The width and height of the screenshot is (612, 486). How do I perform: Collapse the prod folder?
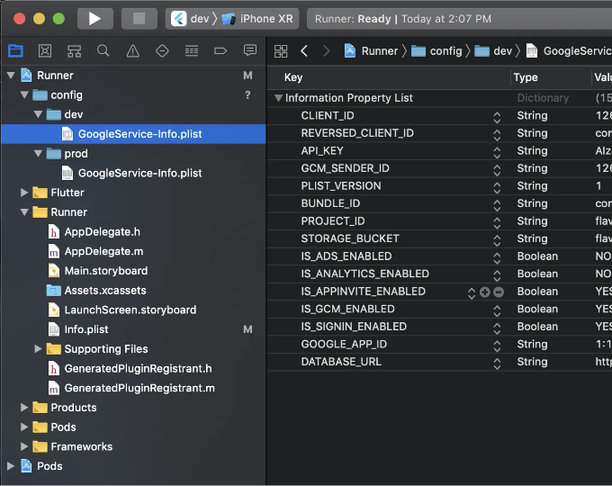38,153
